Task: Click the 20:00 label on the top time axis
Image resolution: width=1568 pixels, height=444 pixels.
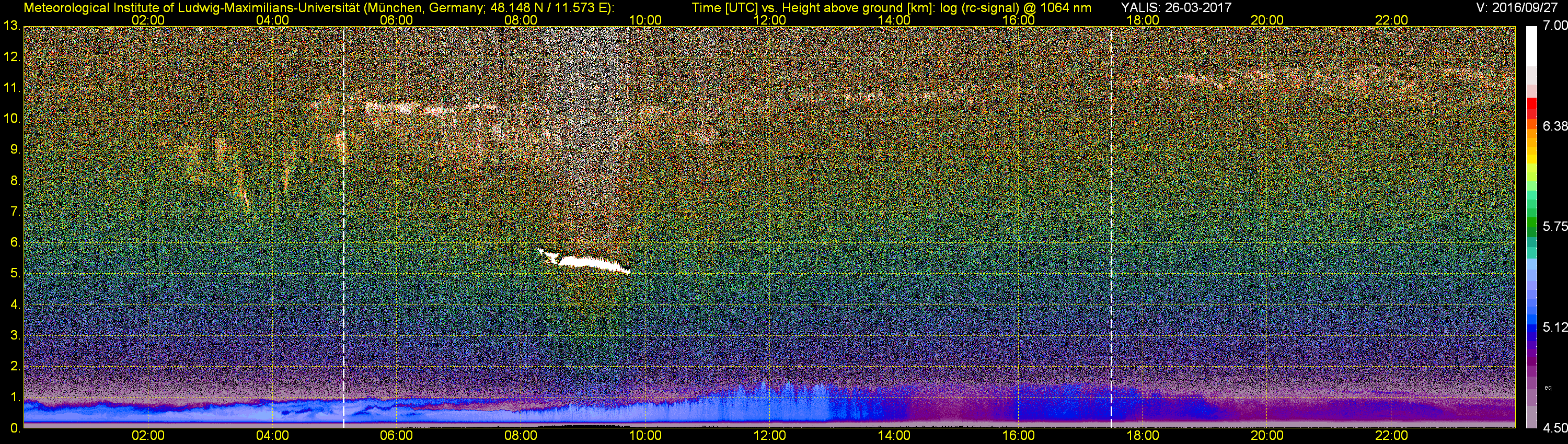Action: [x=1267, y=20]
